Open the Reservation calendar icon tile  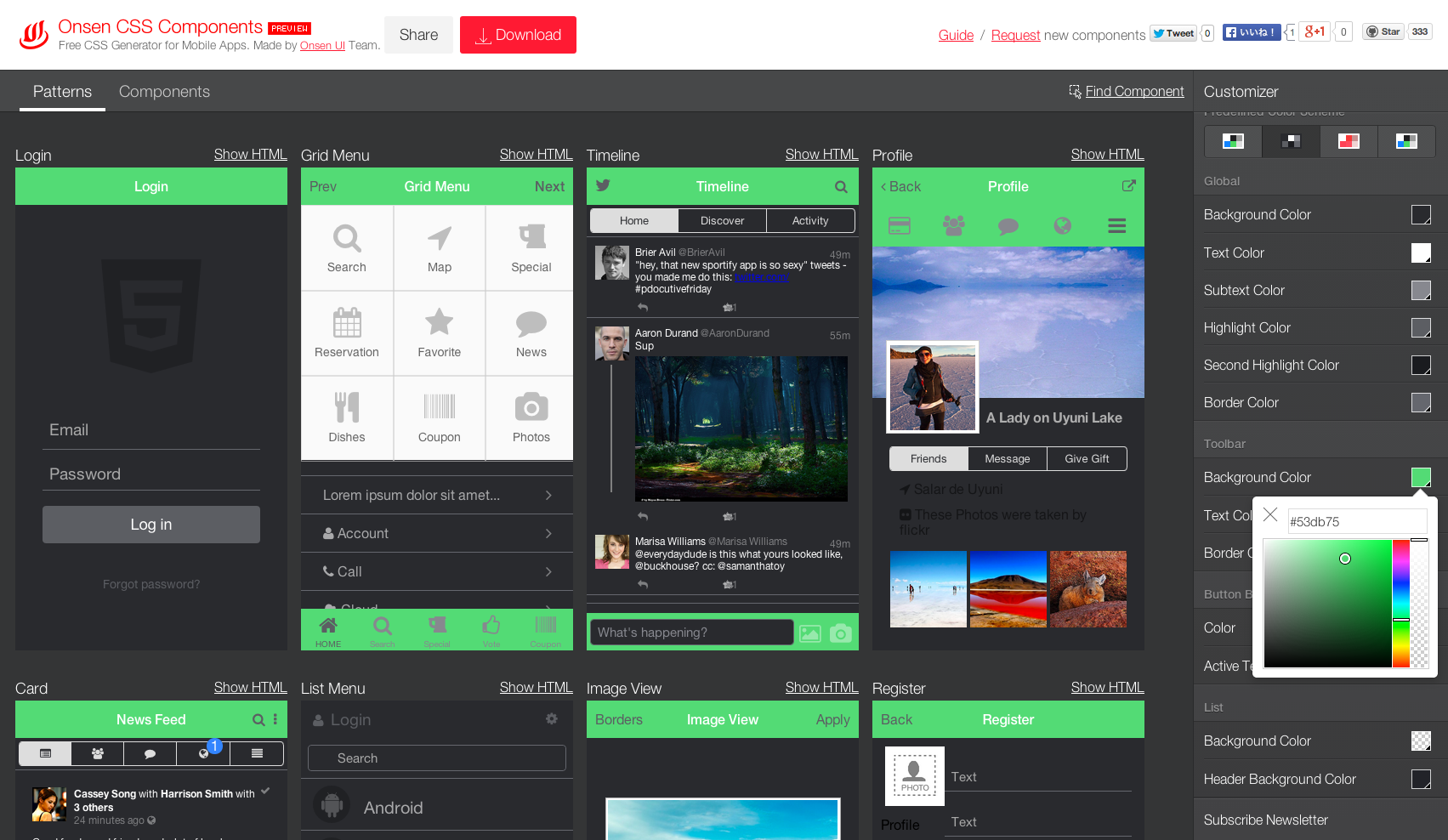[x=347, y=323]
